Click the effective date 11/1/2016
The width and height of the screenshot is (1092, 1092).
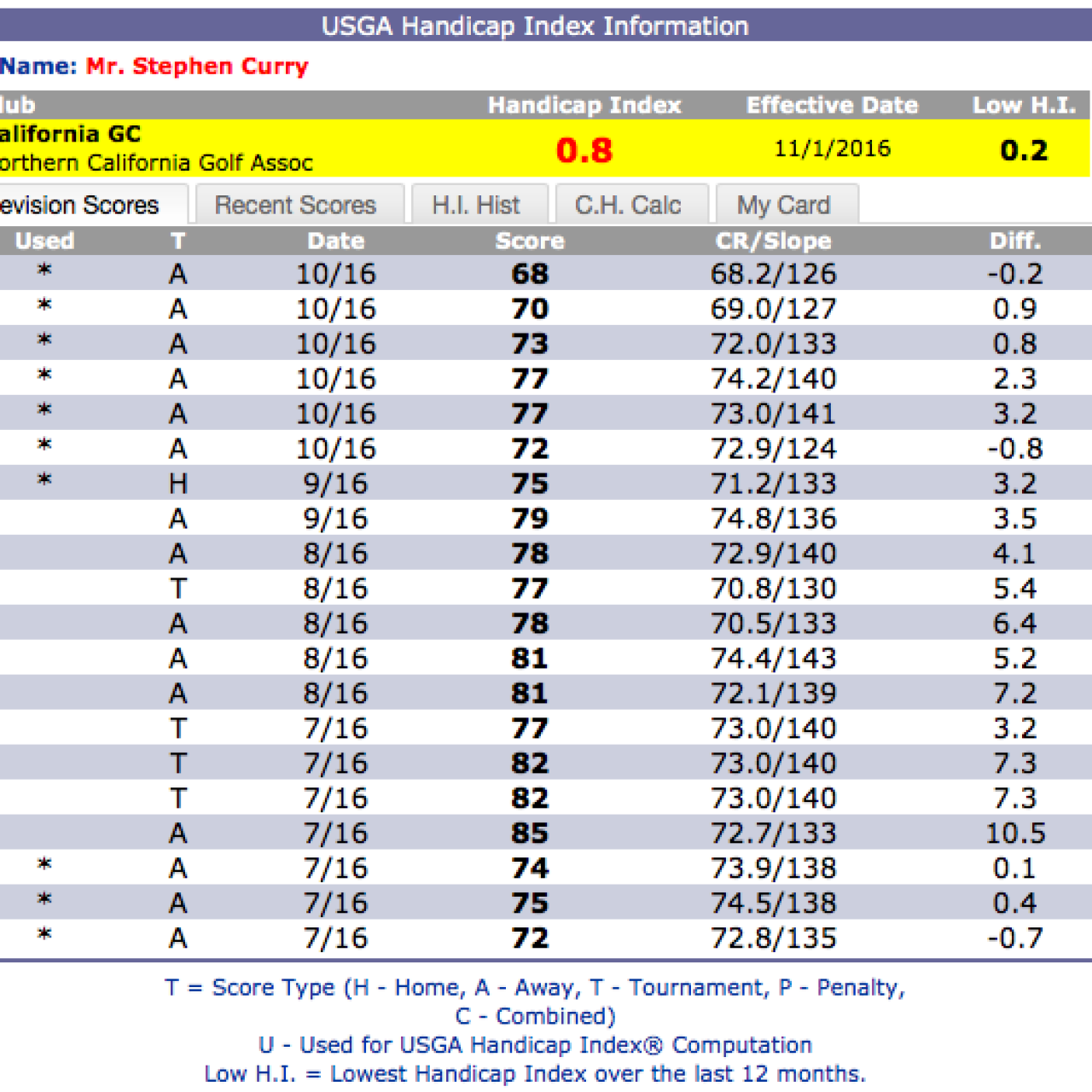coord(832,148)
